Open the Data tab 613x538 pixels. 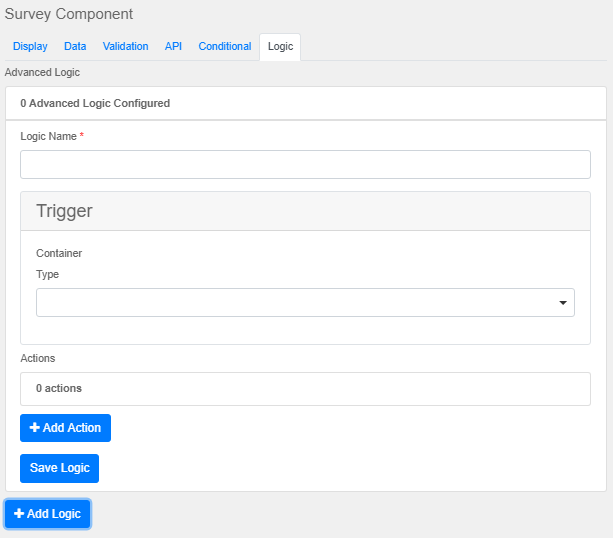coord(75,47)
